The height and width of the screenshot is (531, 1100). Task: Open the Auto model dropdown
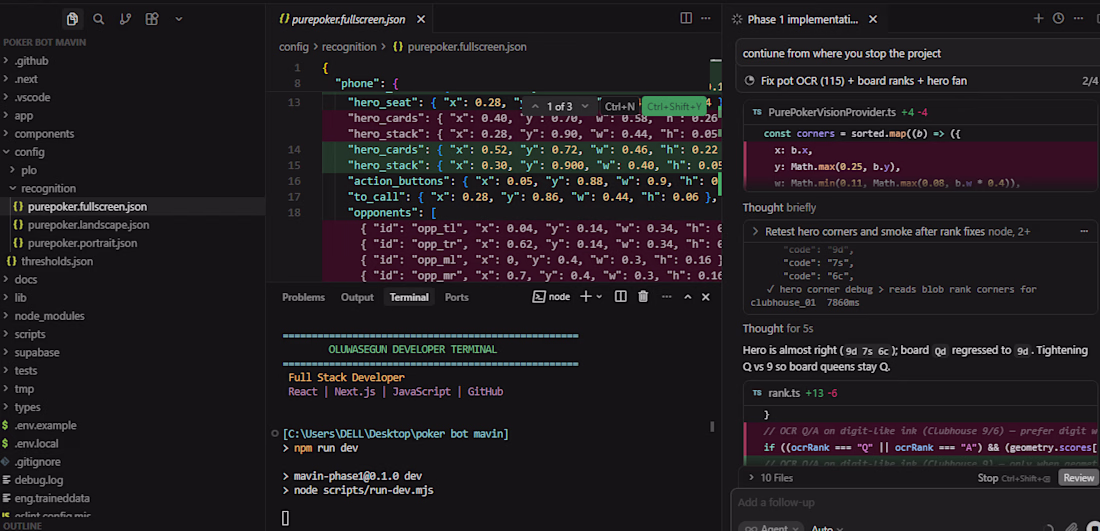tap(828, 527)
